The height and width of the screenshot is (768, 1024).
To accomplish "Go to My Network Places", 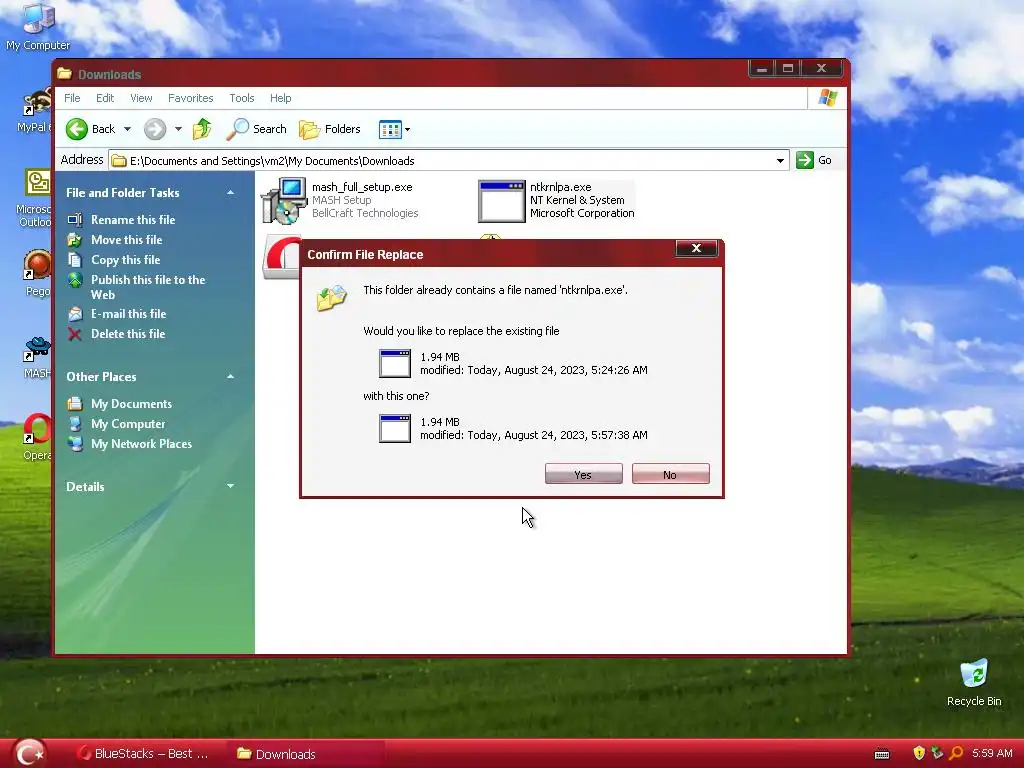I will point(142,443).
